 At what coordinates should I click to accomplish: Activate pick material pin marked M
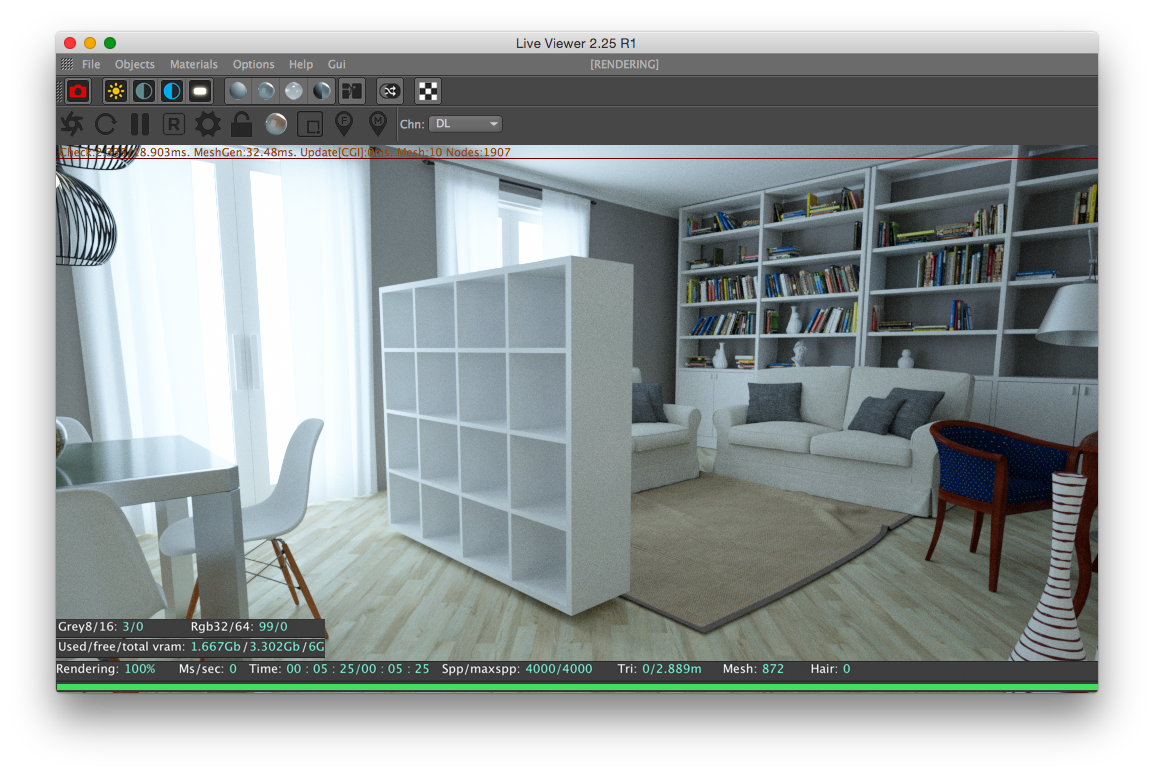coord(378,123)
